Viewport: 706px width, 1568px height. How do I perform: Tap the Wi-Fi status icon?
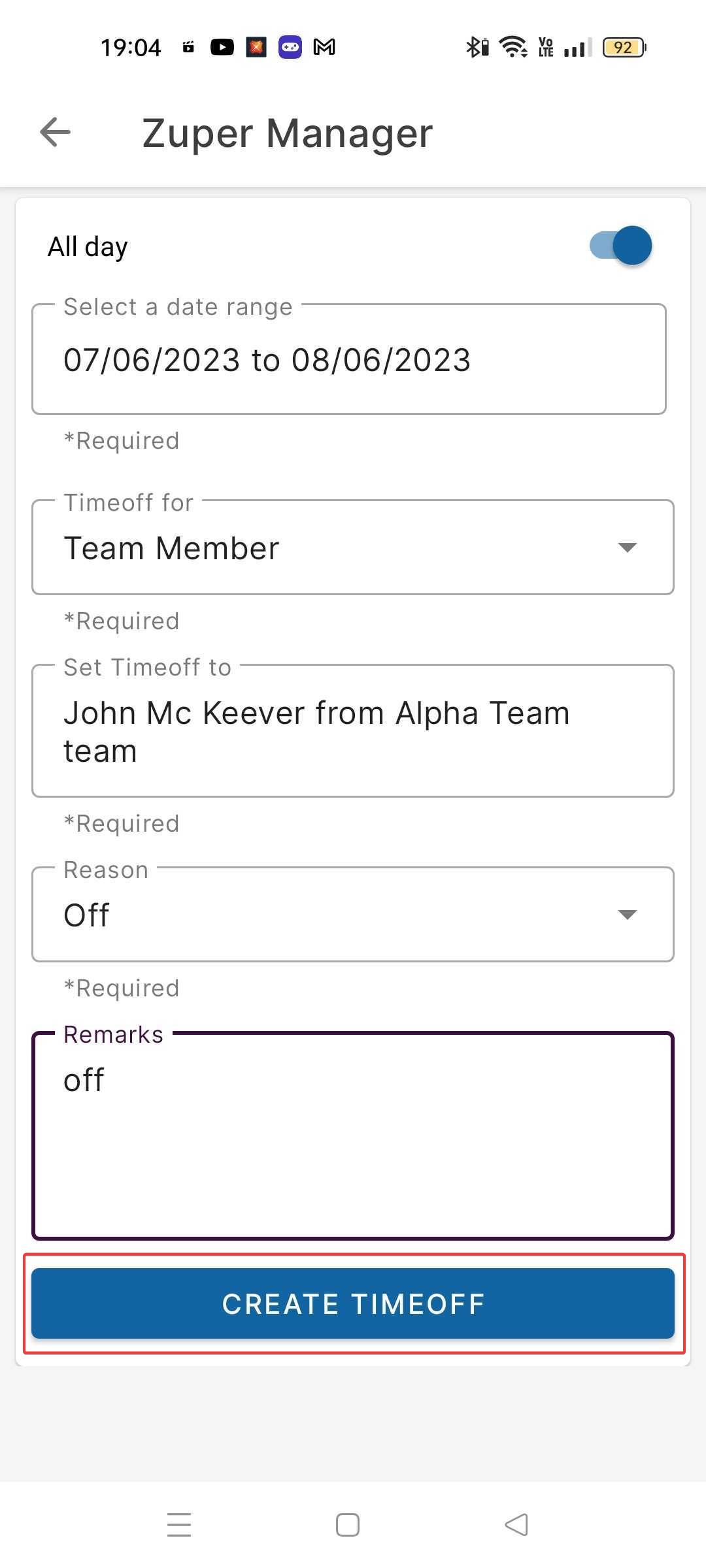(x=513, y=47)
